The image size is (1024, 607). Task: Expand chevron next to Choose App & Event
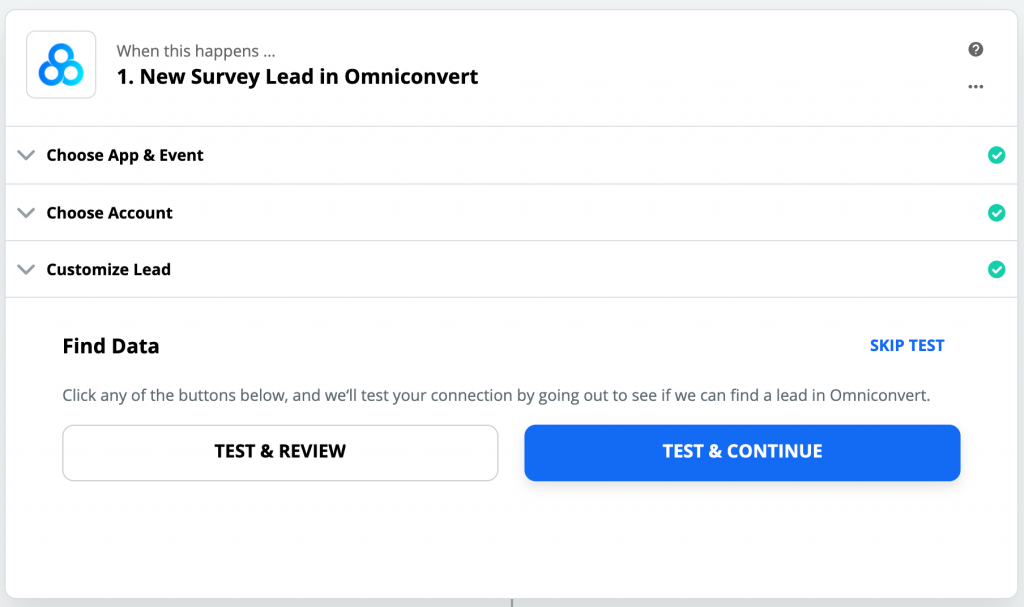[x=26, y=155]
